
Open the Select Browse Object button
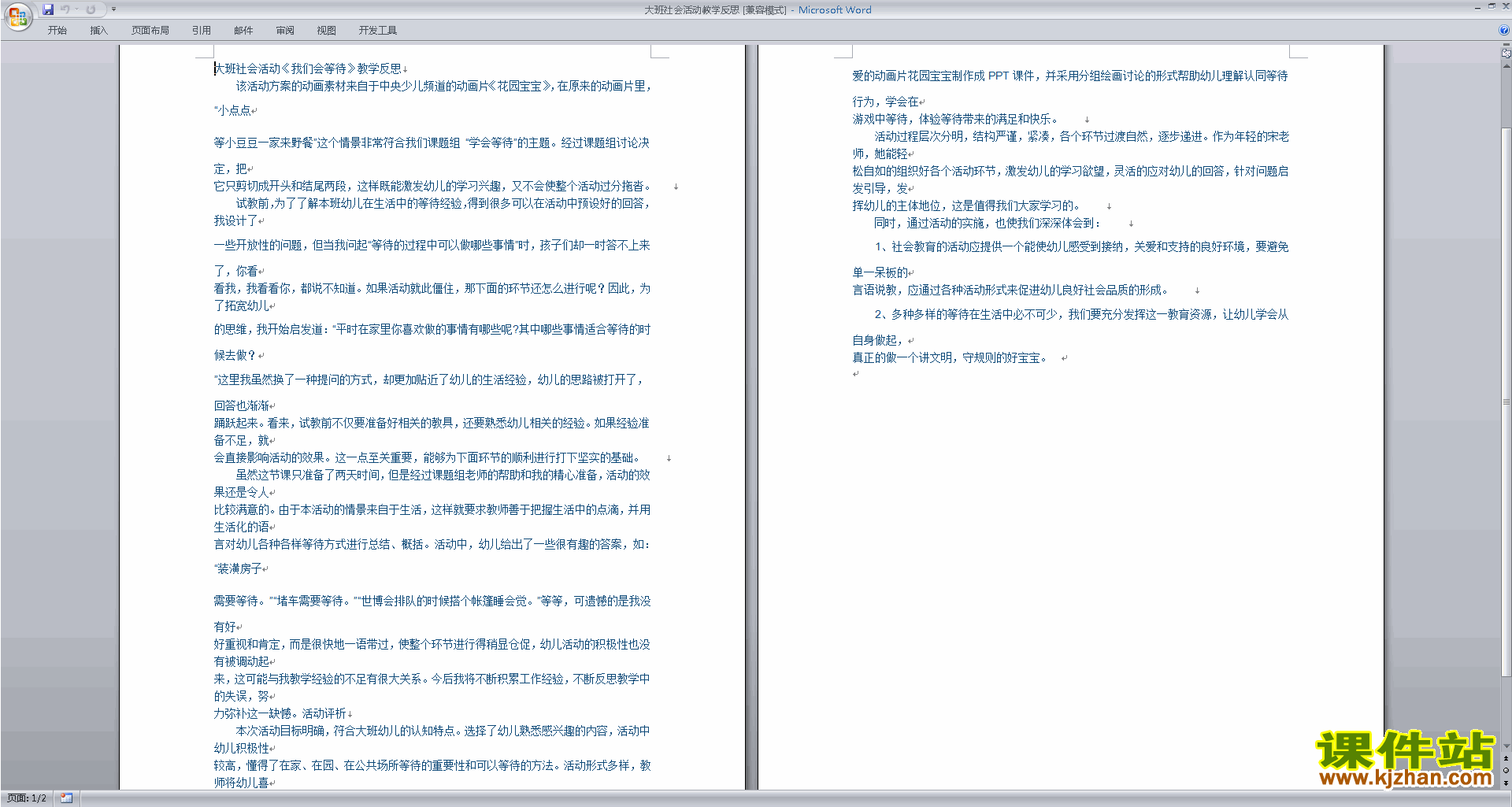point(1506,771)
